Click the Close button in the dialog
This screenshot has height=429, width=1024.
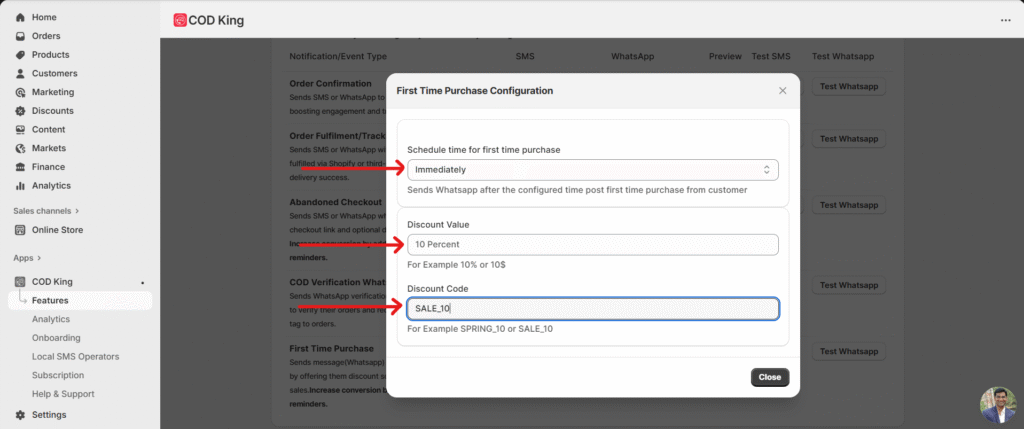tap(769, 378)
